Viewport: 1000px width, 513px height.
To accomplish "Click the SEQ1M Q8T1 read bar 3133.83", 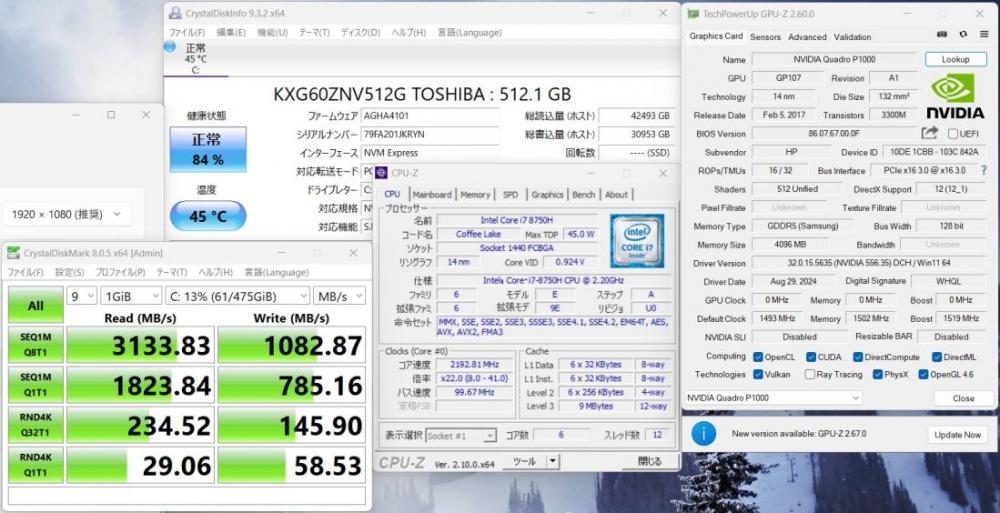I will 140,345.
